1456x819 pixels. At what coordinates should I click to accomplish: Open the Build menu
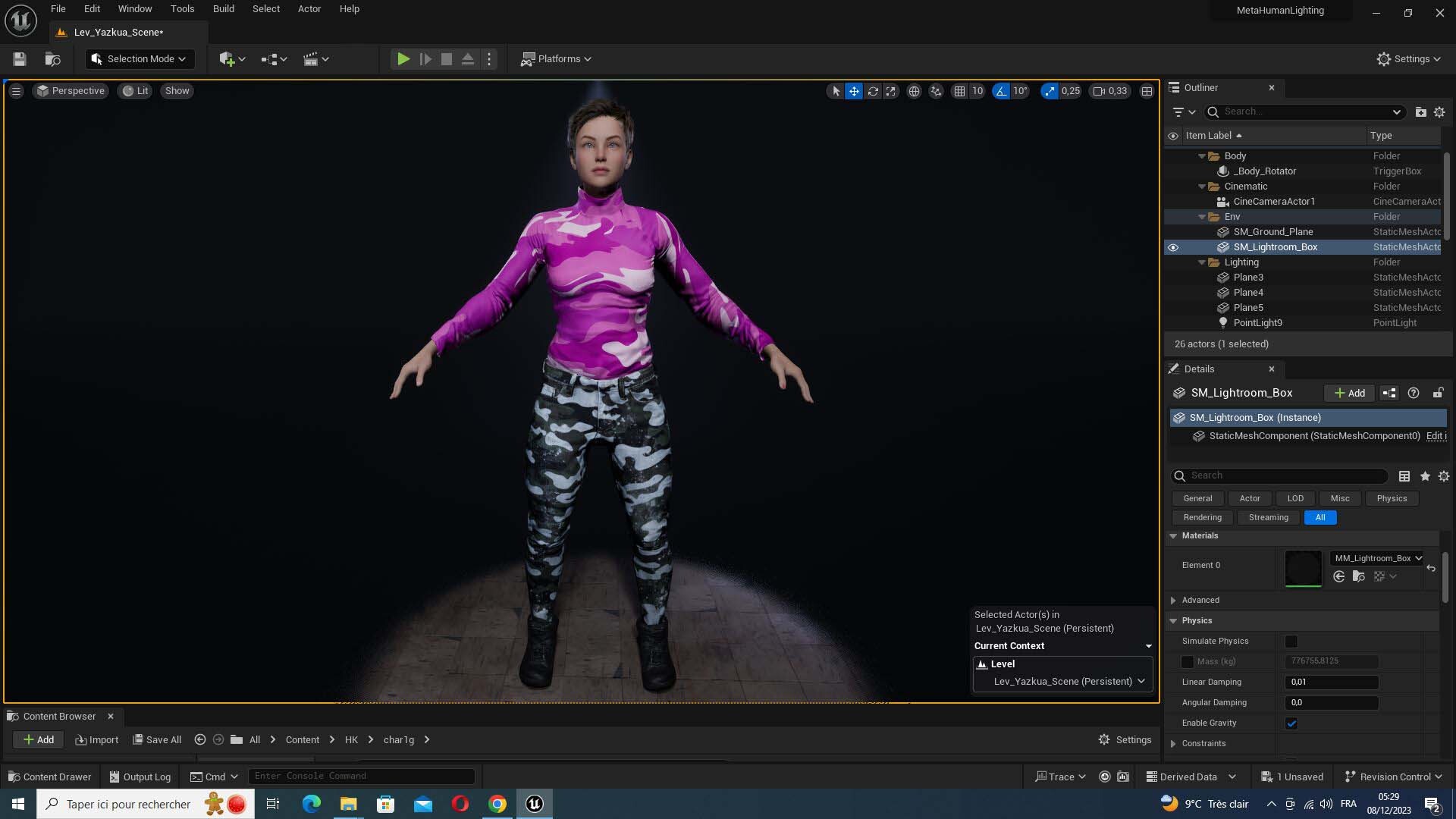coord(223,9)
